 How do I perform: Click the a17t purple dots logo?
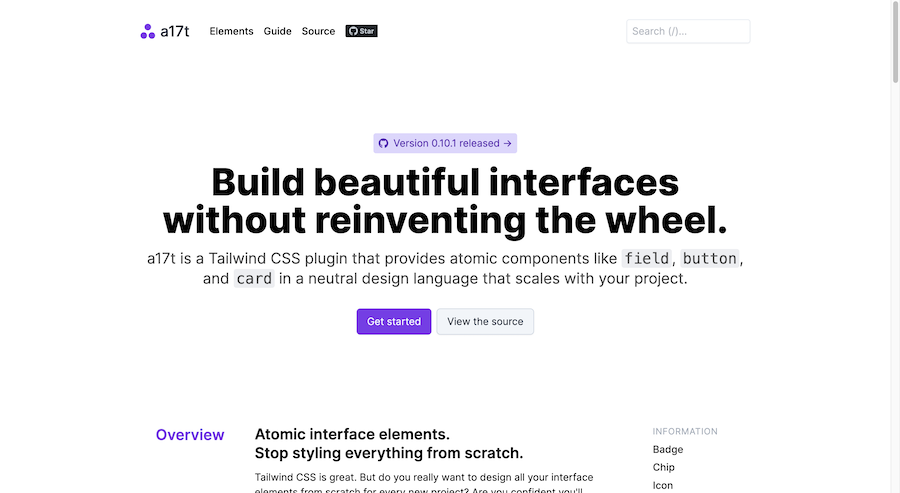148,31
